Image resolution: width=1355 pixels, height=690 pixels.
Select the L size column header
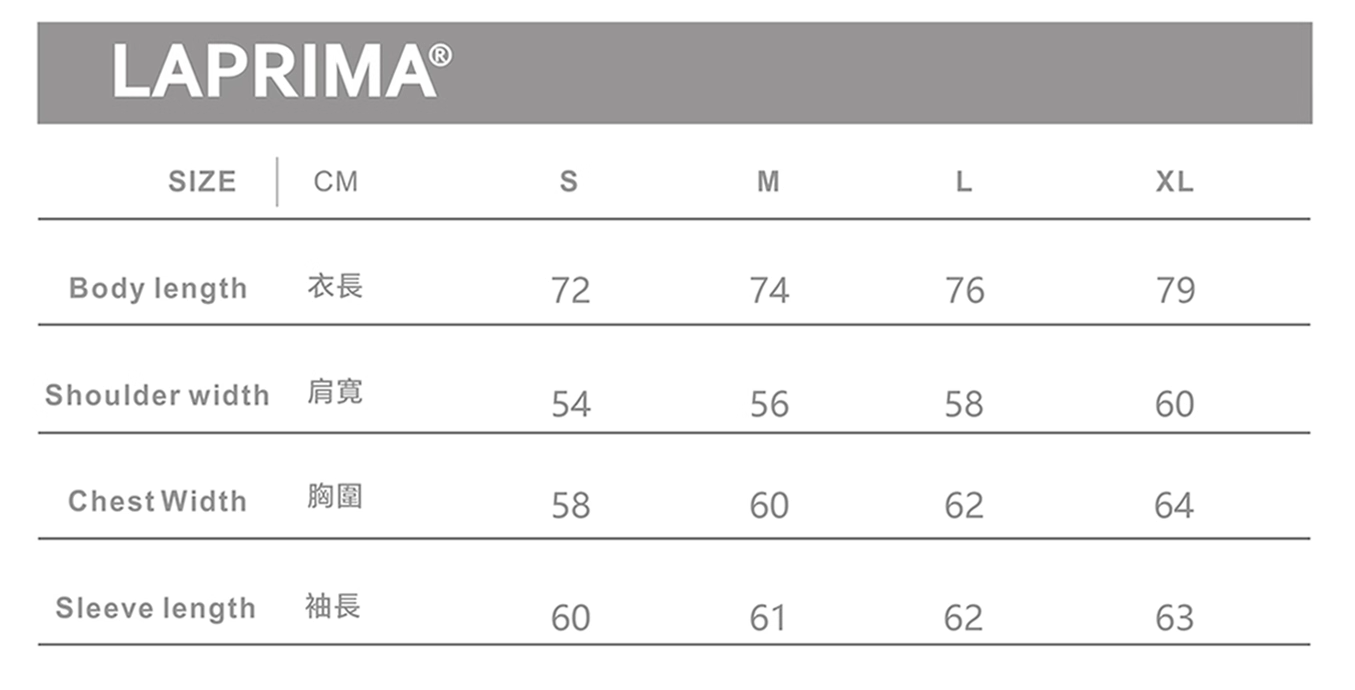point(963,182)
